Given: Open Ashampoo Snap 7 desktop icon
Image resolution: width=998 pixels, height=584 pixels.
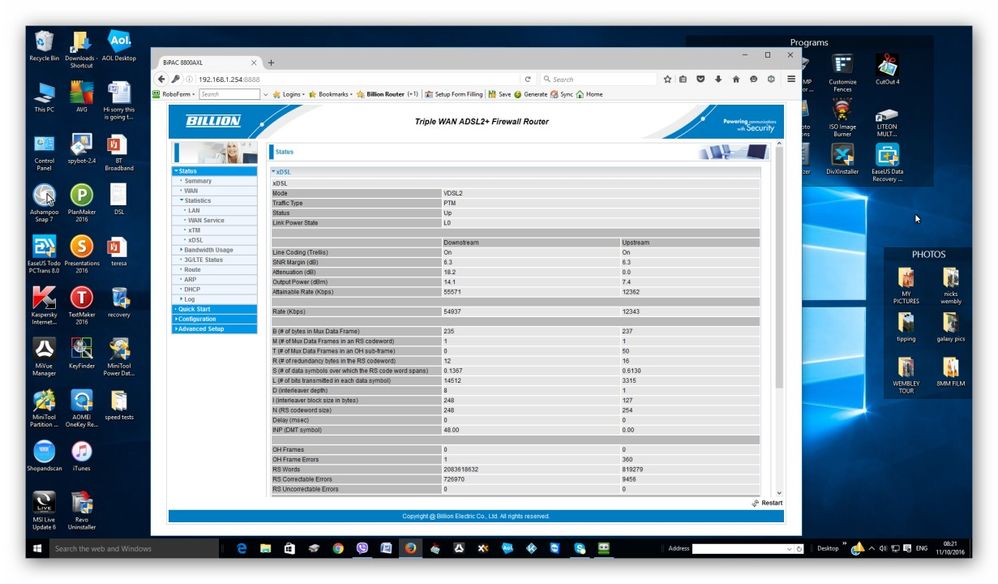Looking at the screenshot, I should 44,202.
